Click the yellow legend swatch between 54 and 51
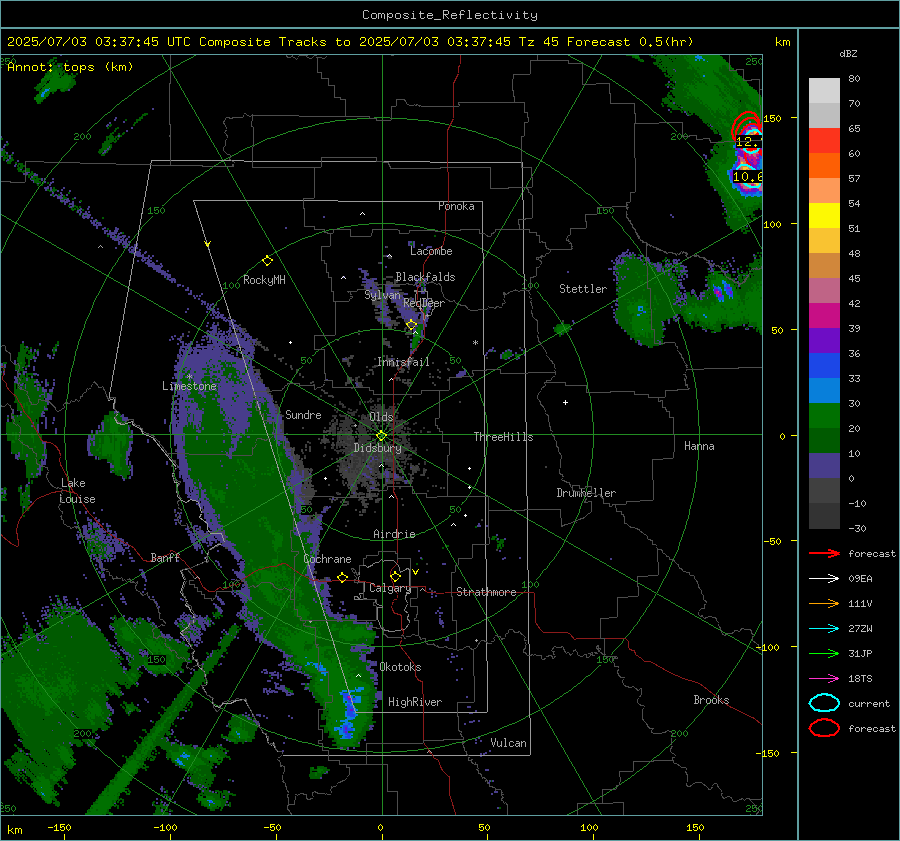Image resolution: width=900 pixels, height=841 pixels. tap(824, 216)
